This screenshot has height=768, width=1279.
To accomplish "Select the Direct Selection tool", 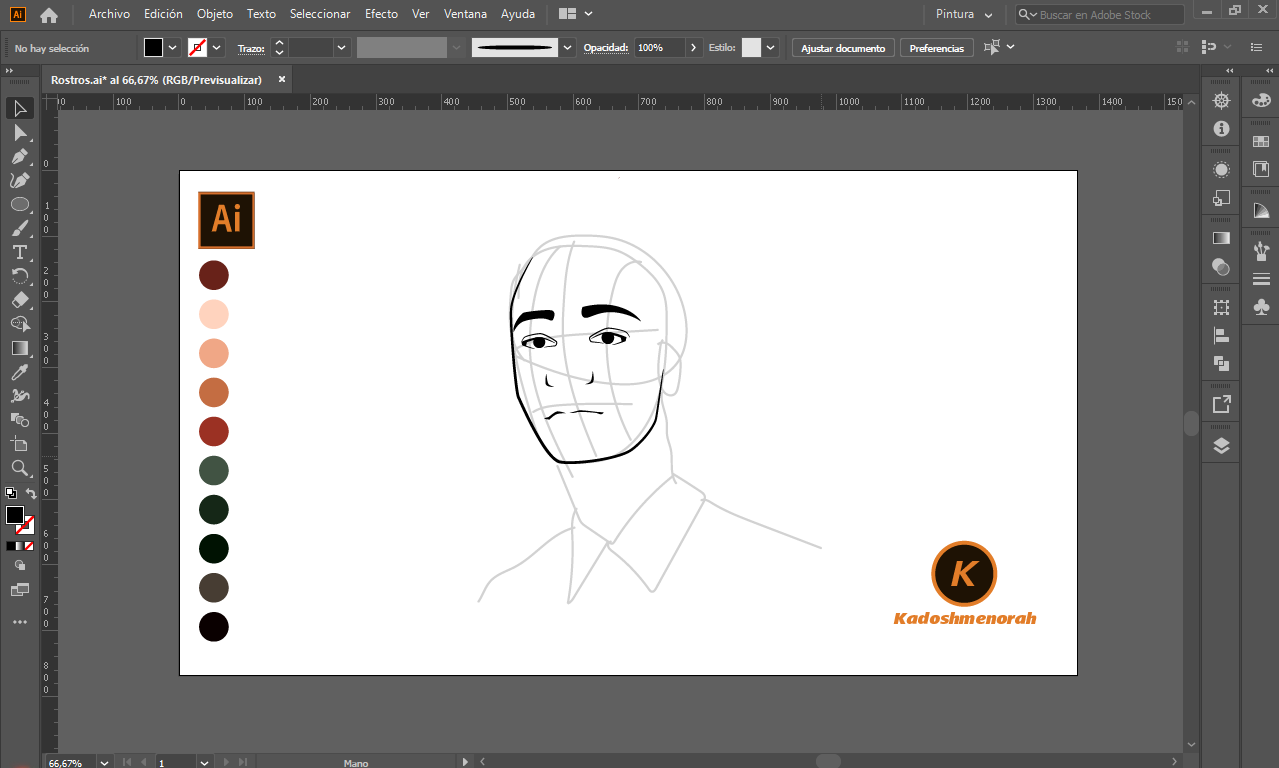I will (19, 132).
